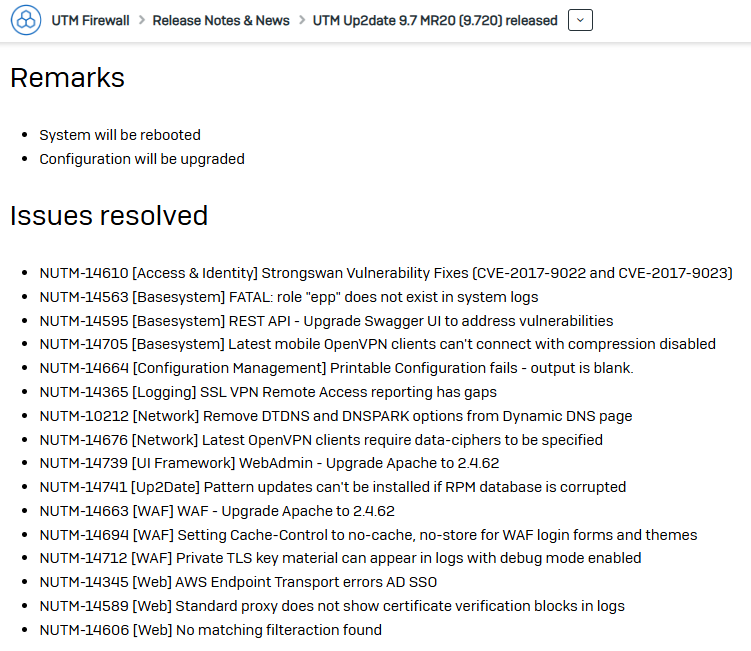The image size is (751, 651).
Task: Click the NUTM-14595 Swagger UI upgrade entry
Action: (326, 321)
